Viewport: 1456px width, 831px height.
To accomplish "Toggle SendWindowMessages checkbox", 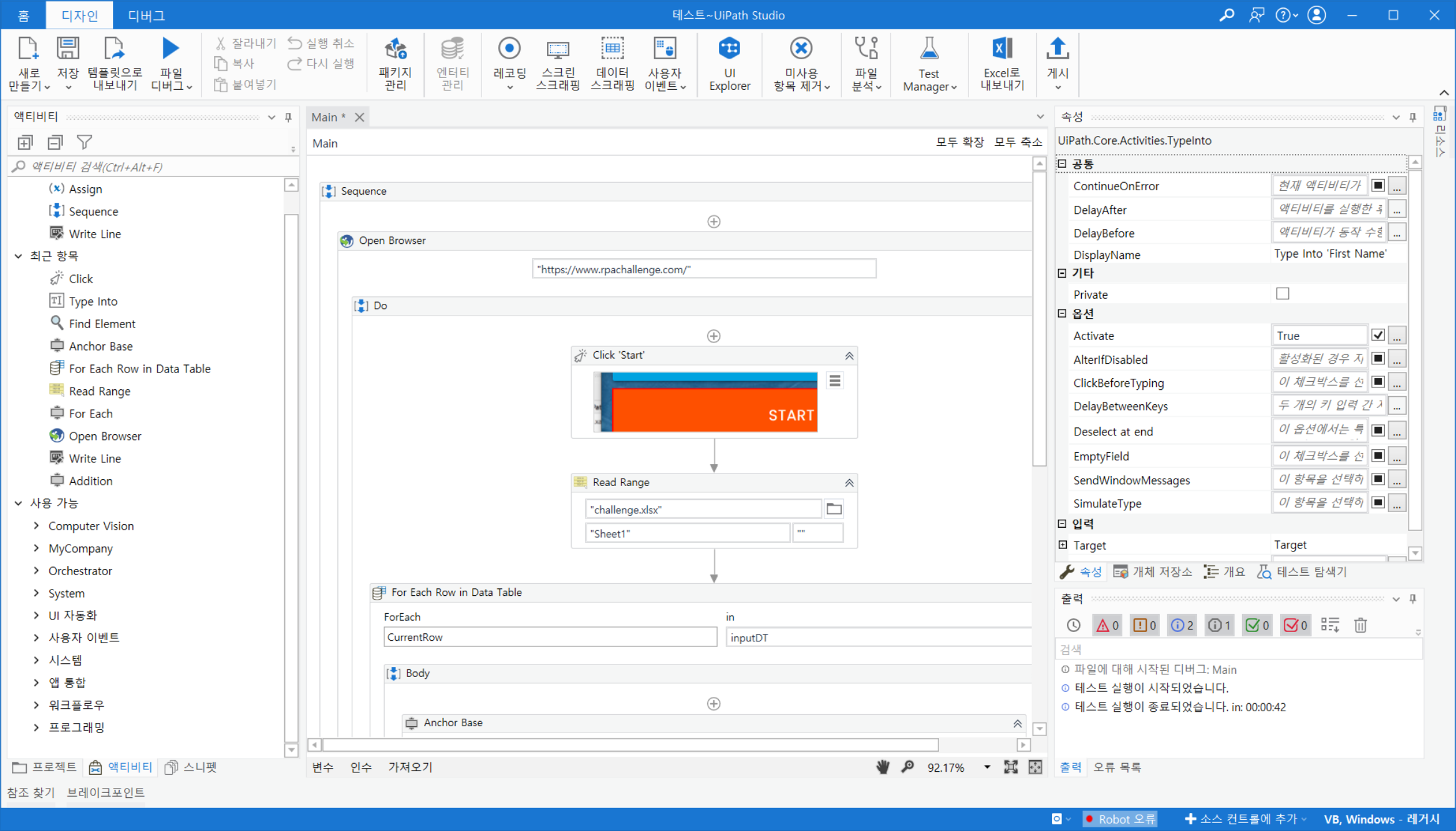I will coord(1378,479).
